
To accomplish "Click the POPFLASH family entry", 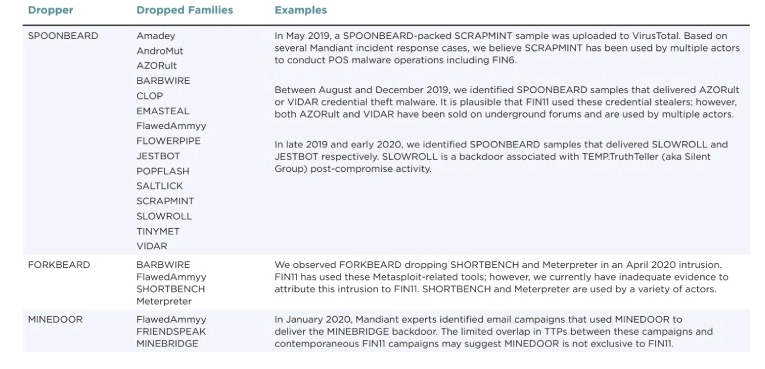I will (x=162, y=171).
